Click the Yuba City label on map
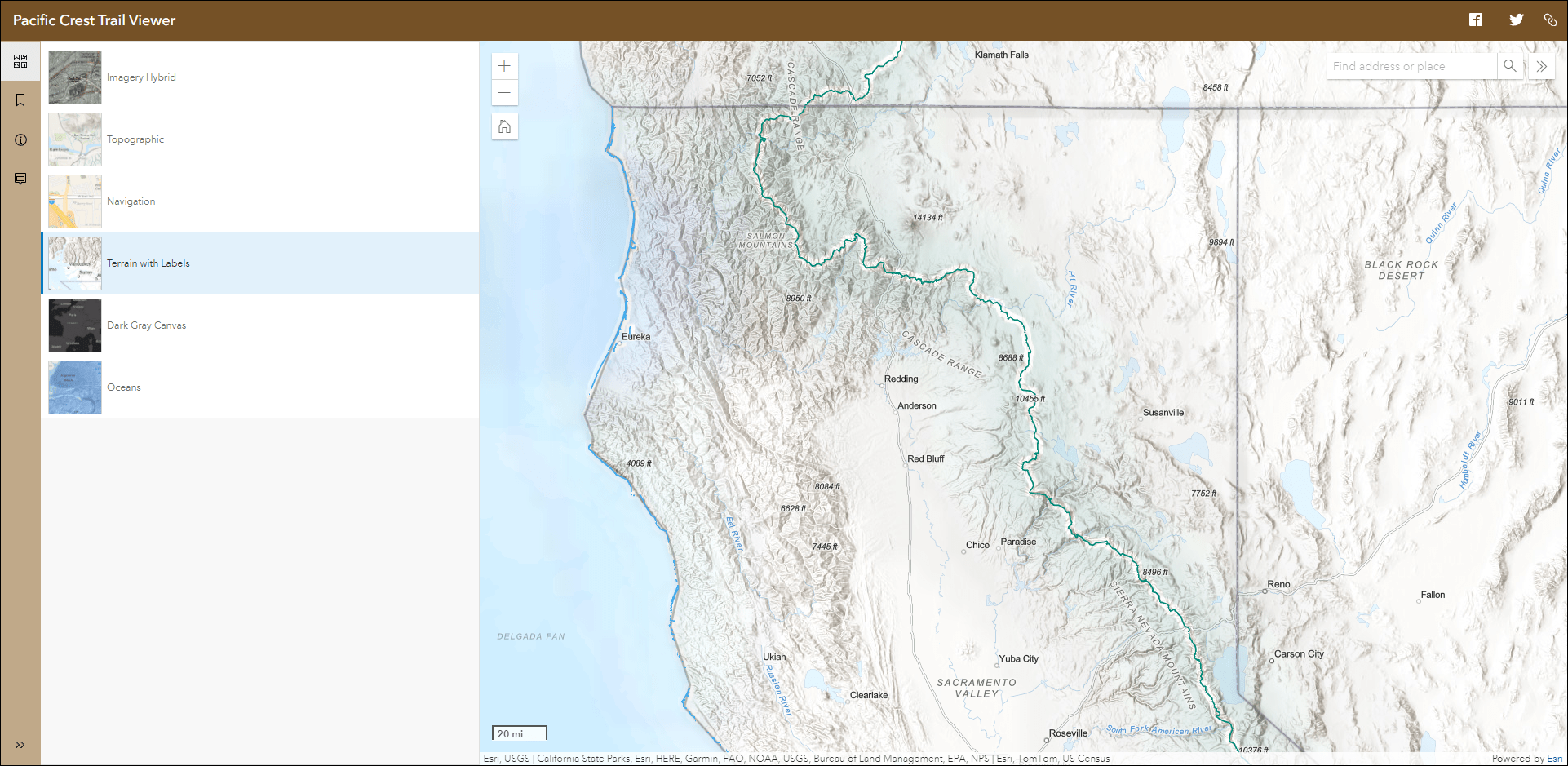 1019,659
